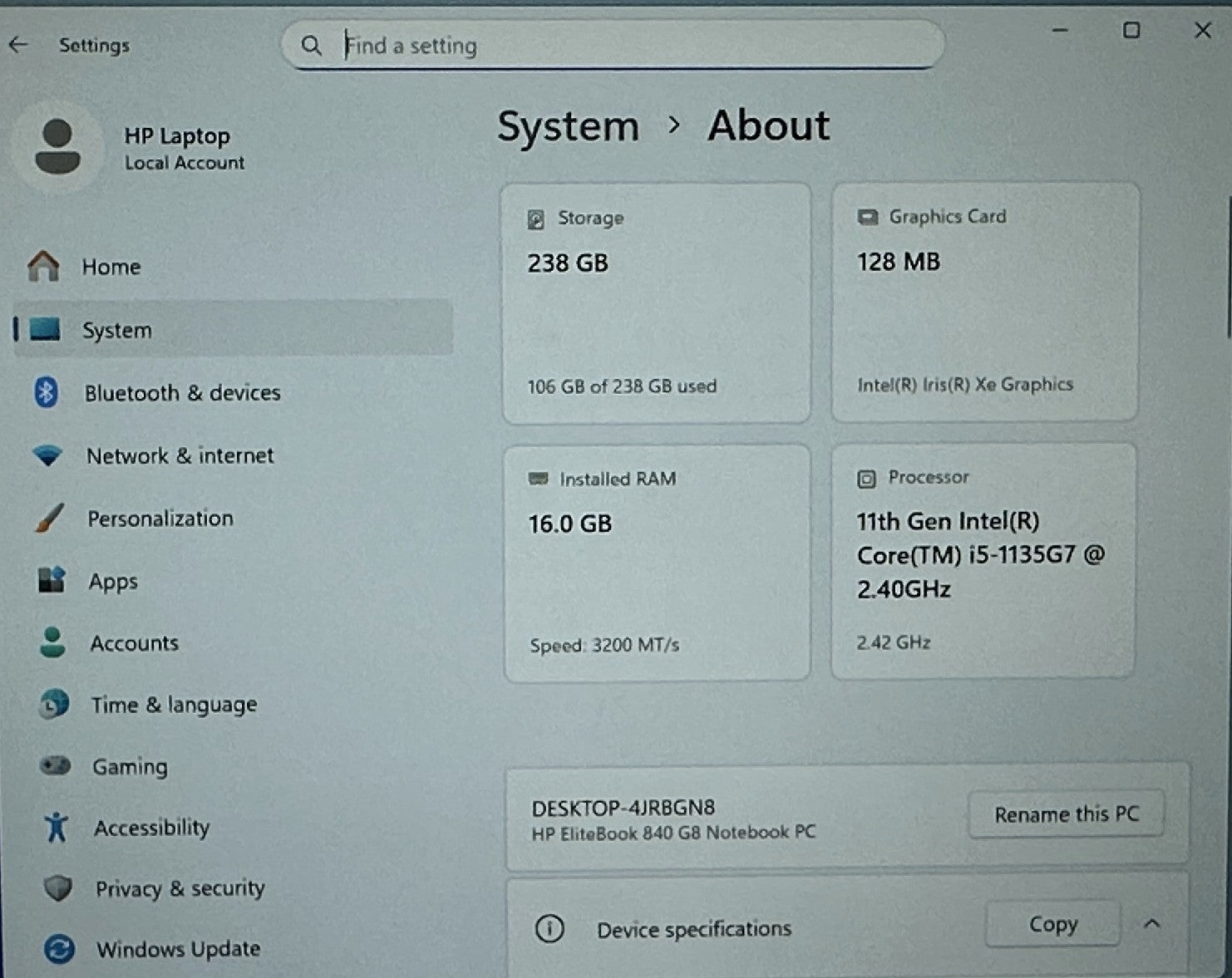
Task: Select the Gaming category
Action: 130,766
